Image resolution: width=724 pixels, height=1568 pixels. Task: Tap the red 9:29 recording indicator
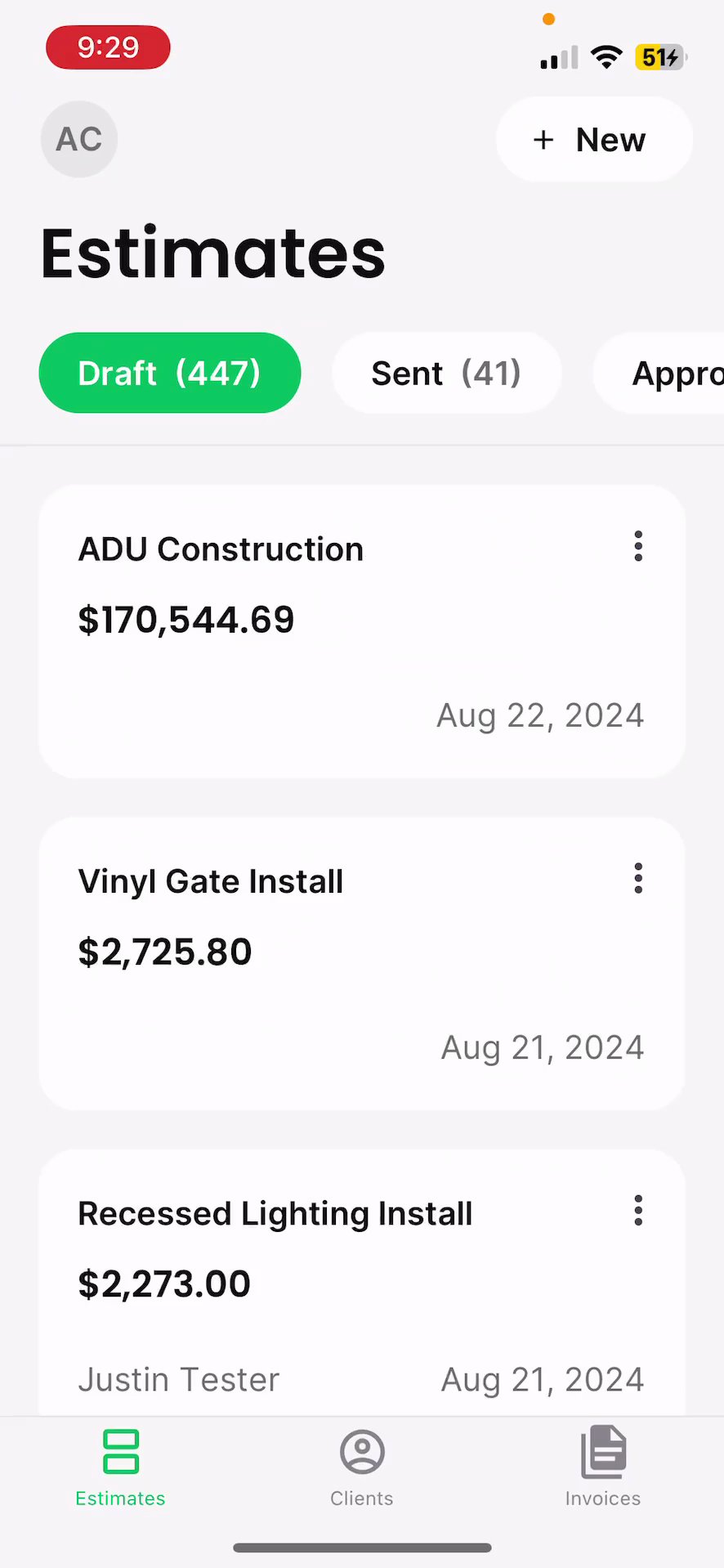pos(108,47)
